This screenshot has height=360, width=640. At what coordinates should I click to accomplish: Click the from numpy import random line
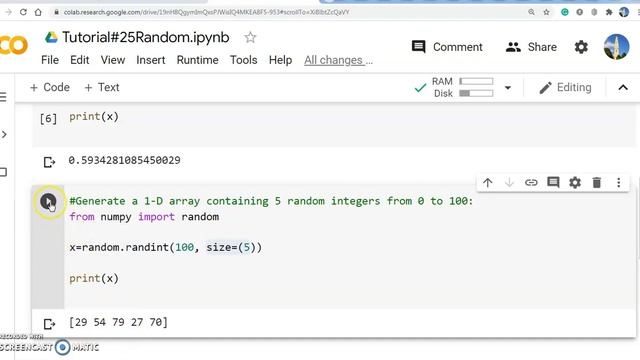click(144, 217)
